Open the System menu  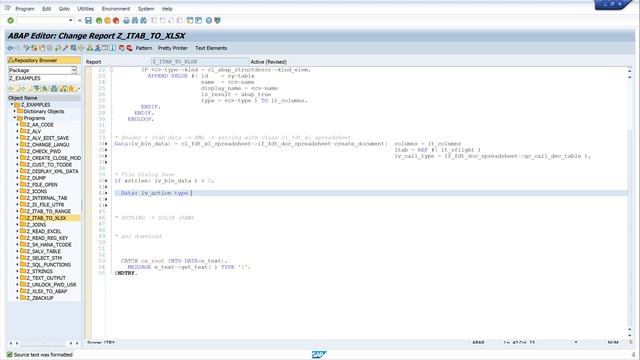coord(146,9)
